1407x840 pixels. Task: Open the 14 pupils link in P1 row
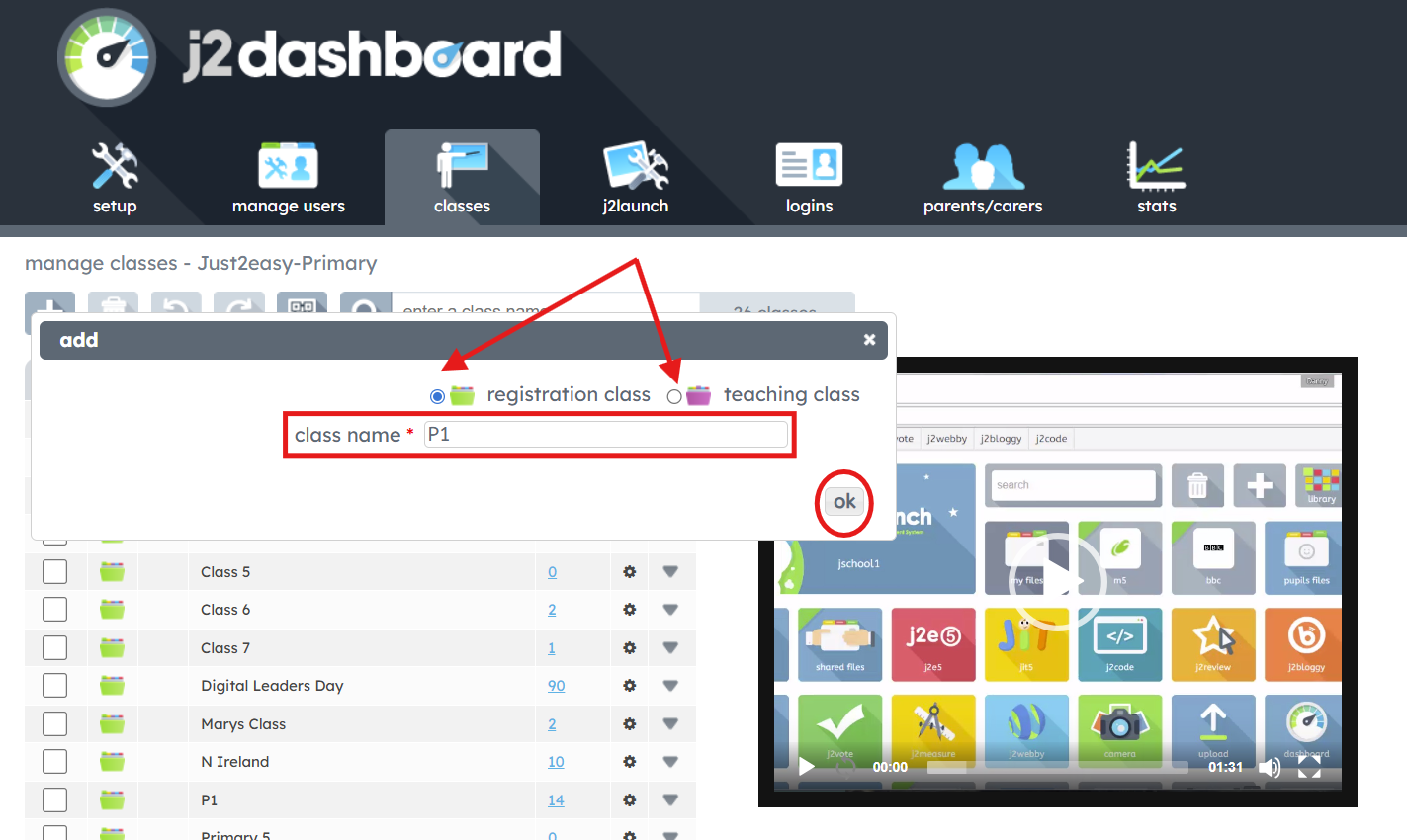(556, 800)
